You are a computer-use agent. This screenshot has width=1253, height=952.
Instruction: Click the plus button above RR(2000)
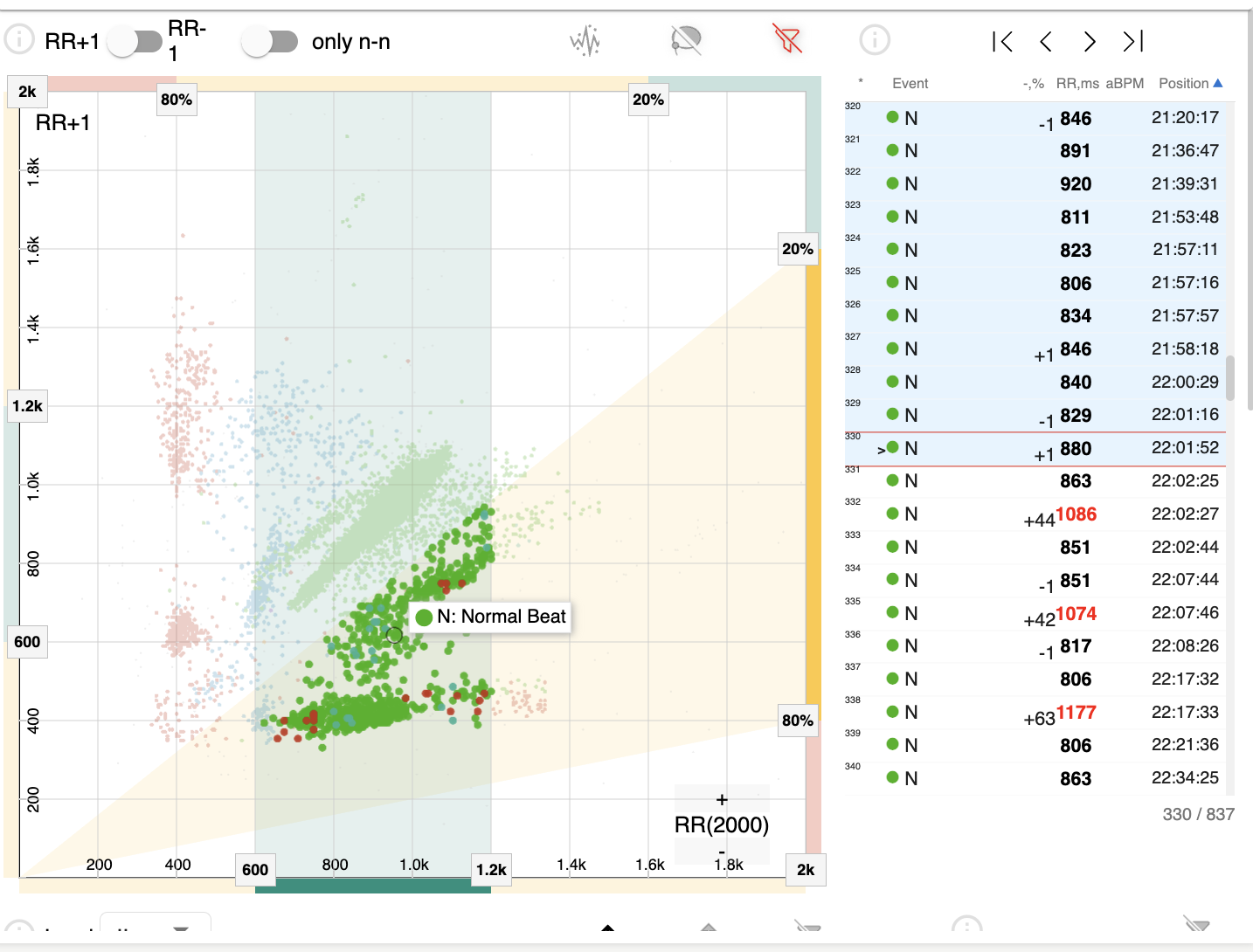coord(722,799)
